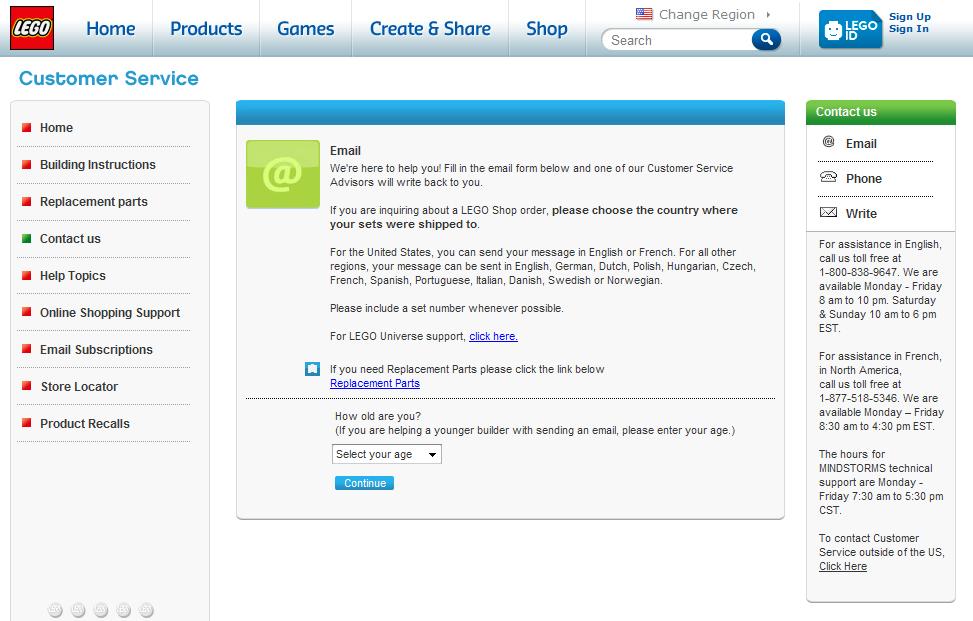The height and width of the screenshot is (621, 973).
Task: Choose Email in Contact us panel
Action: 861,144
